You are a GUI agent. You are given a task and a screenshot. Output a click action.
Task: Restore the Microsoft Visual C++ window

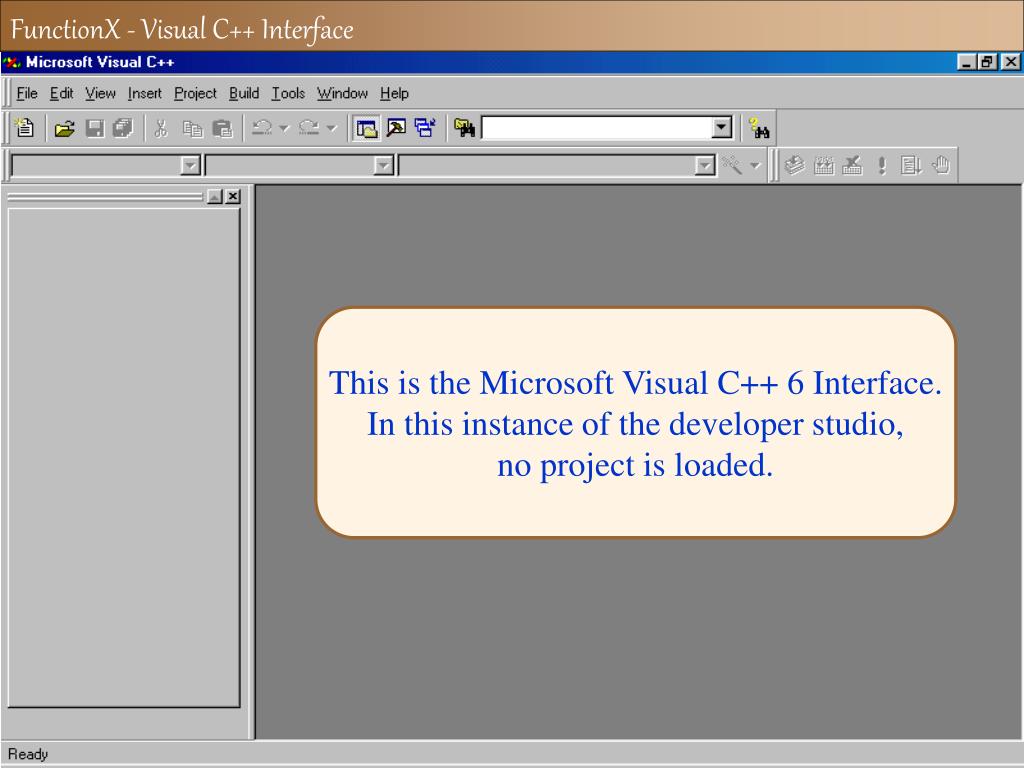click(987, 62)
